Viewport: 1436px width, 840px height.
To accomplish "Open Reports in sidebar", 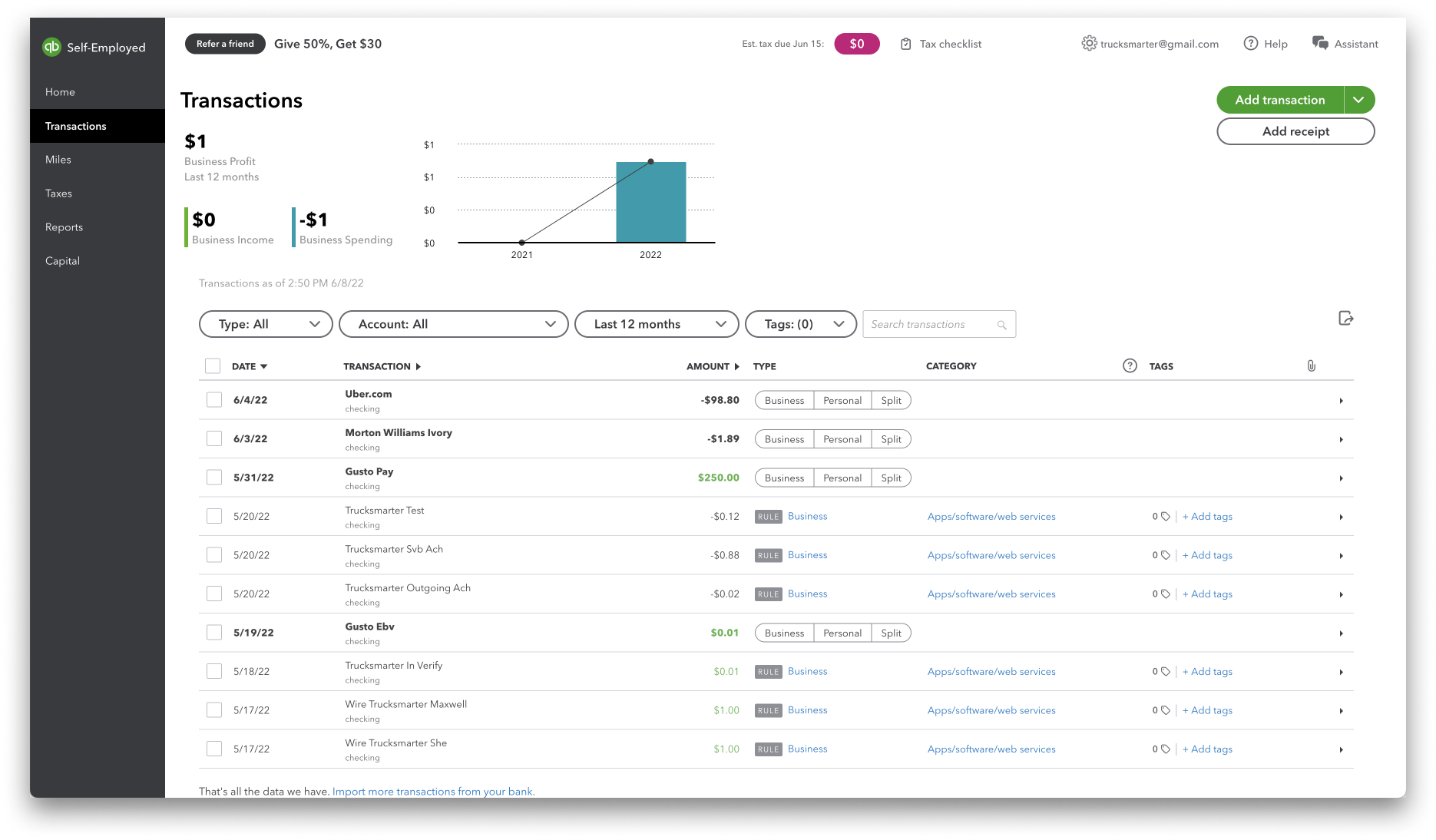I will (98, 227).
